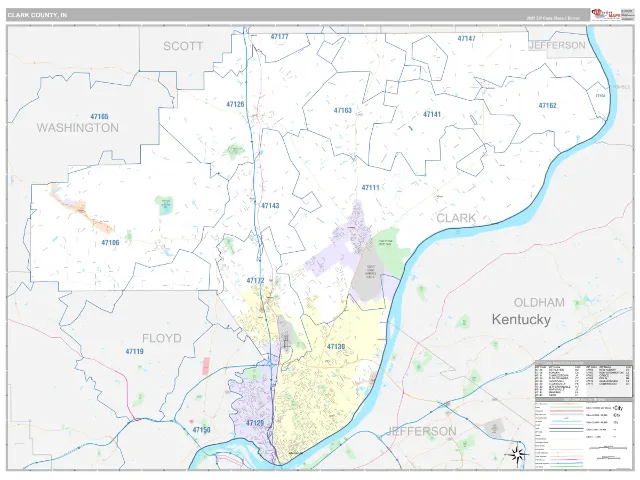The width and height of the screenshot is (640, 480).
Task: Click the Kentucky state label
Action: [x=521, y=319]
